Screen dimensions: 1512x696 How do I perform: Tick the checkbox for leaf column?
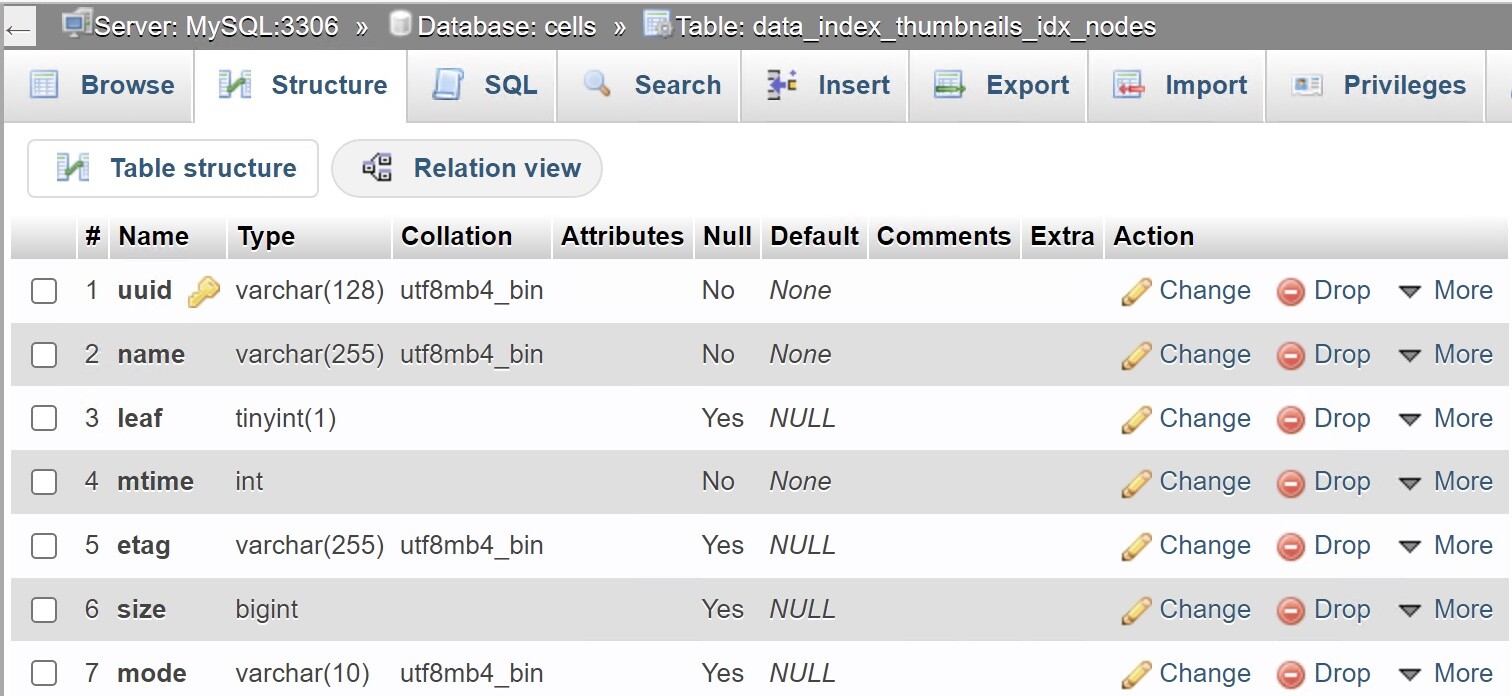click(x=44, y=418)
